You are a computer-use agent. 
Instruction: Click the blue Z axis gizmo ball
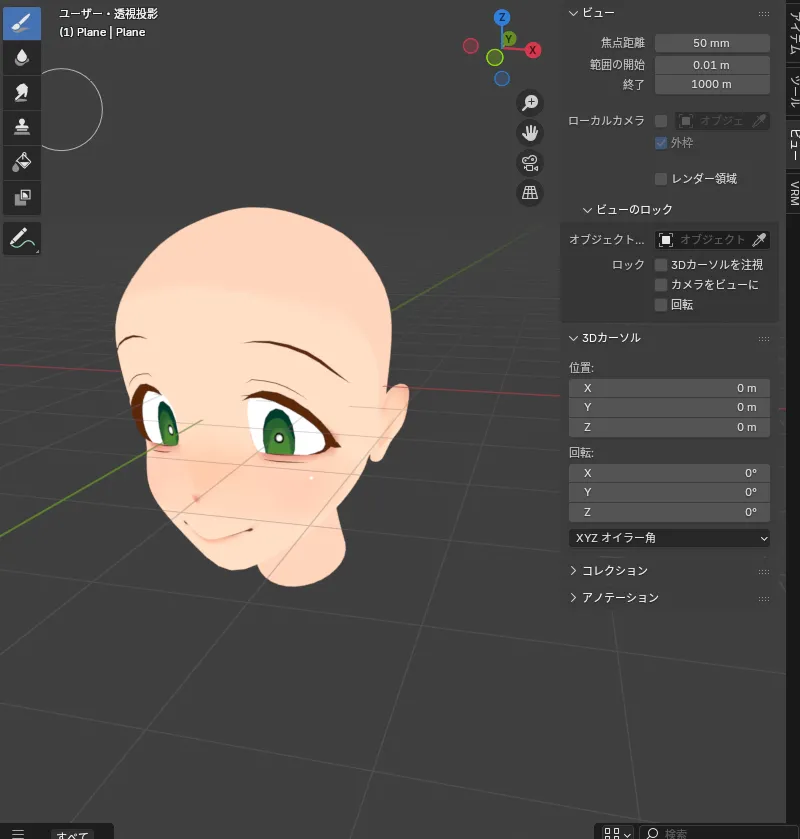(502, 17)
